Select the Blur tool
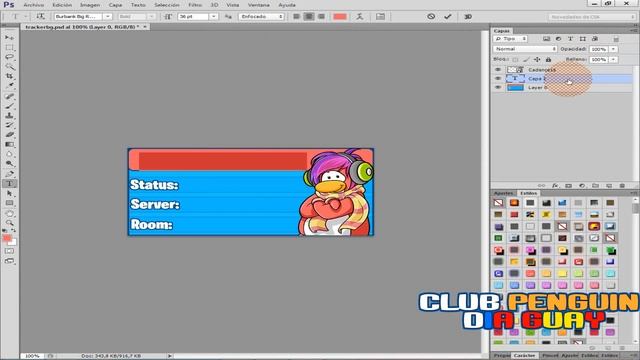 click(x=9, y=154)
